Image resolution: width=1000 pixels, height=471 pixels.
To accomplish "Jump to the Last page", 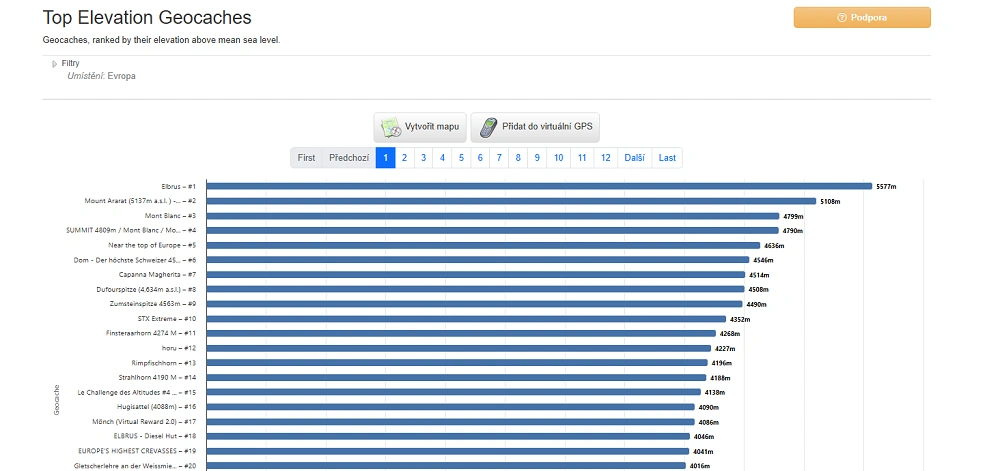I will click(667, 158).
